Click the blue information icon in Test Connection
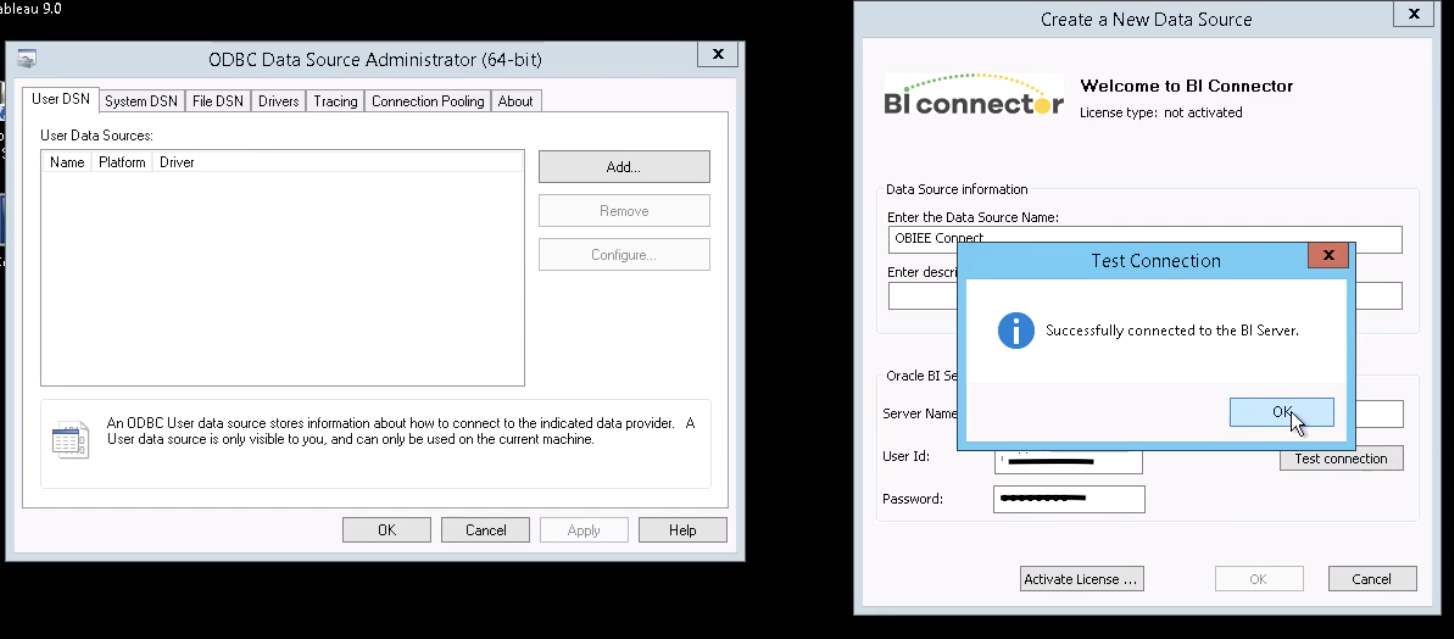The width and height of the screenshot is (1454, 639). click(x=1016, y=330)
